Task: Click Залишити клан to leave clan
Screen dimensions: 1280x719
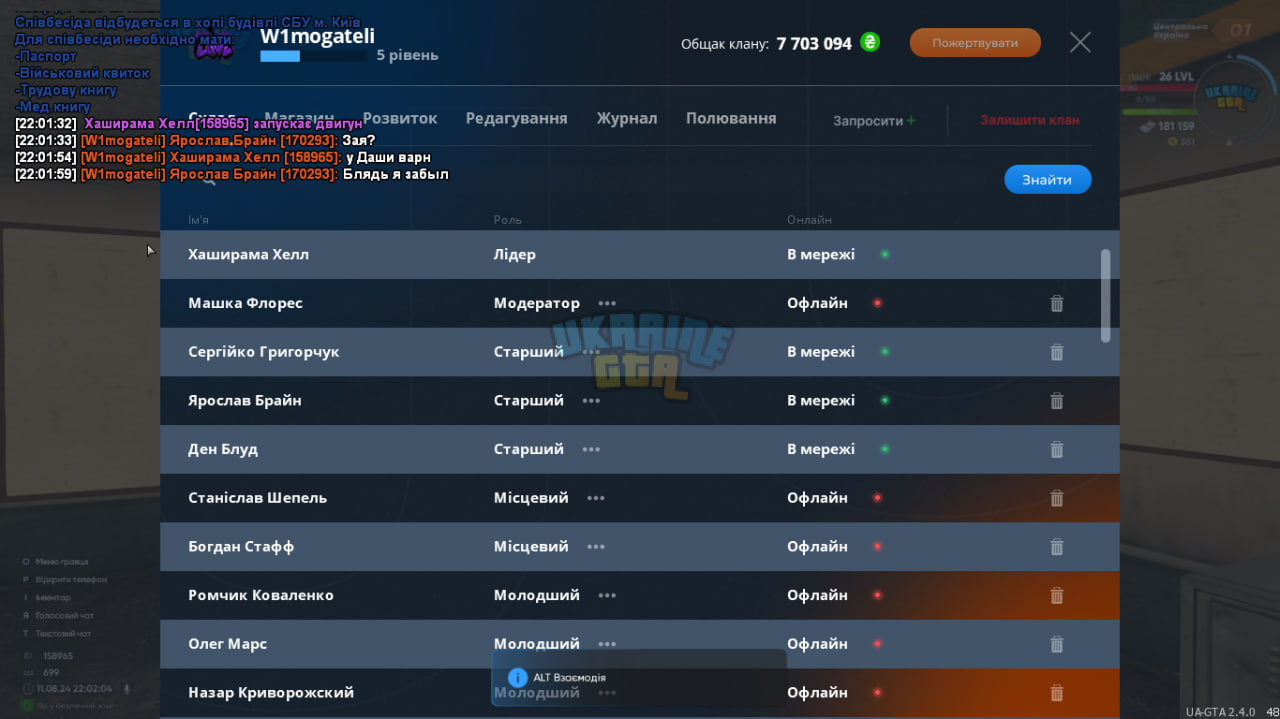Action: pyautogui.click(x=1029, y=120)
